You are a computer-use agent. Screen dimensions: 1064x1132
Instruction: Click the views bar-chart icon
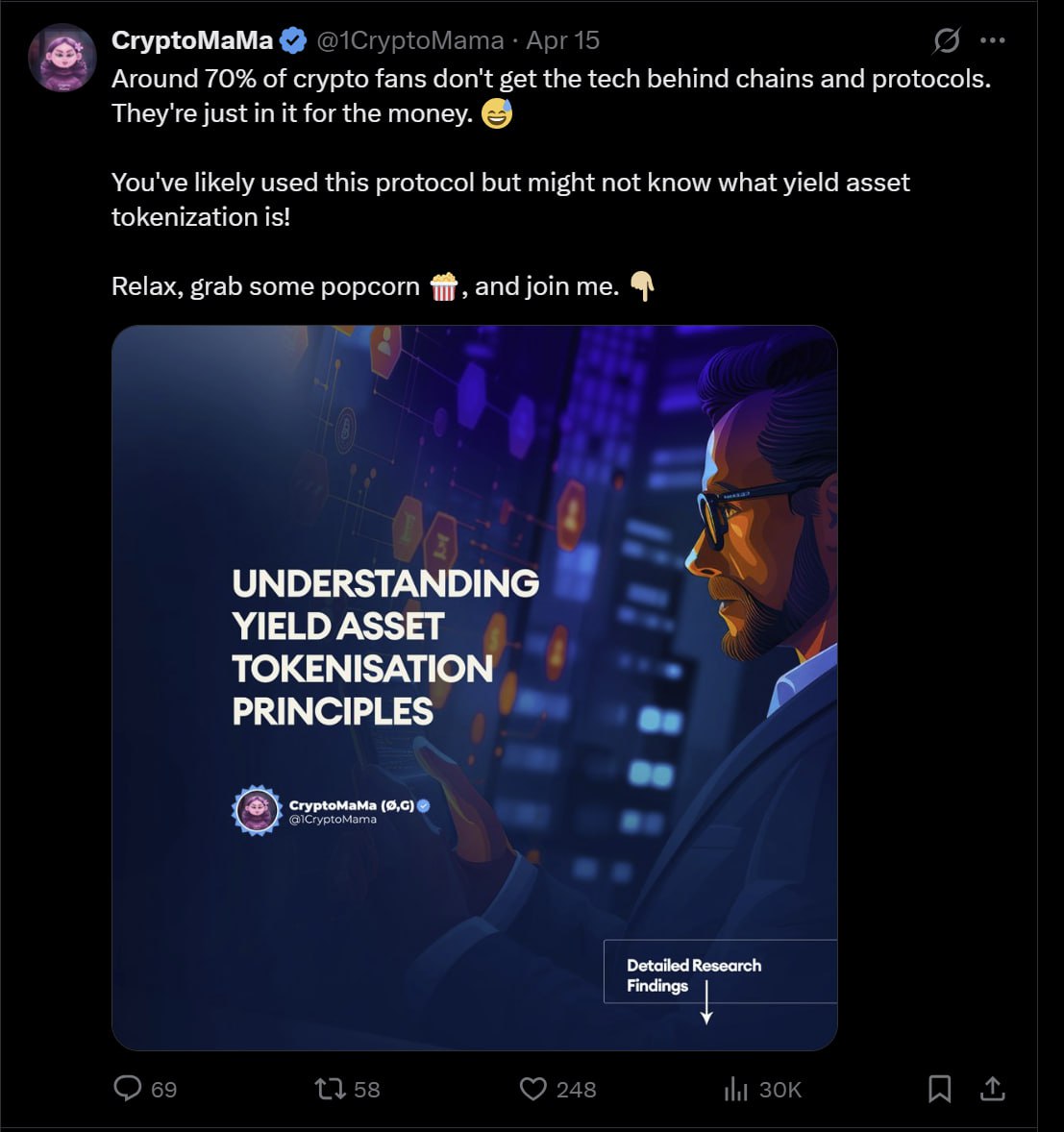pos(735,1088)
